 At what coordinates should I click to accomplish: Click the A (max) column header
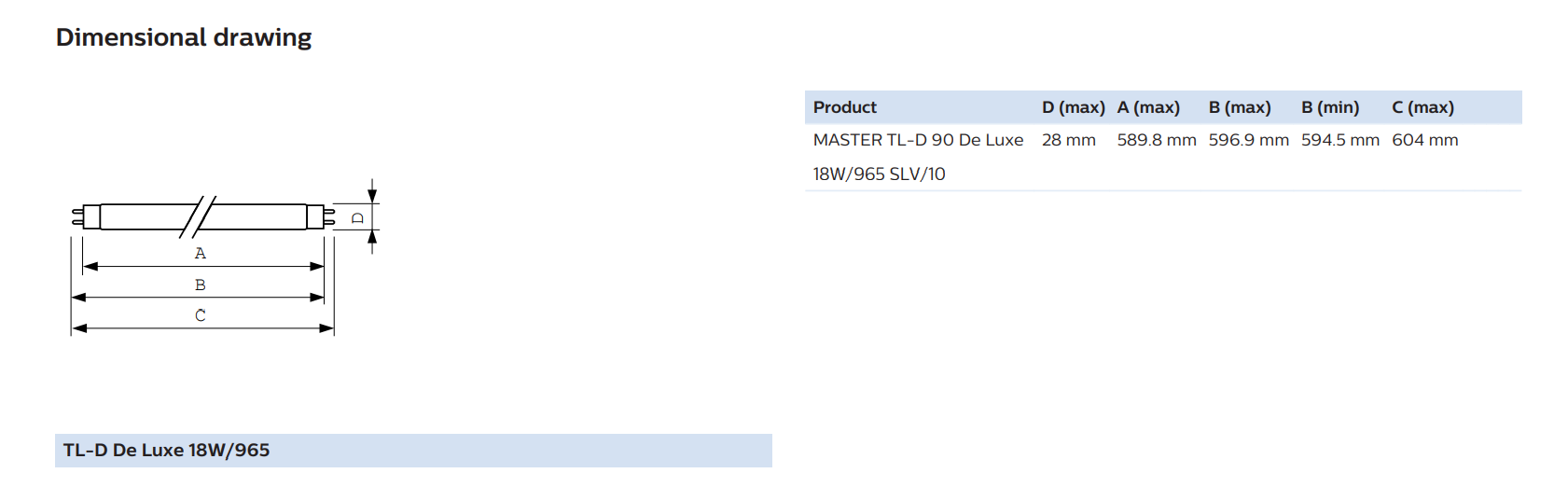pos(1148,107)
